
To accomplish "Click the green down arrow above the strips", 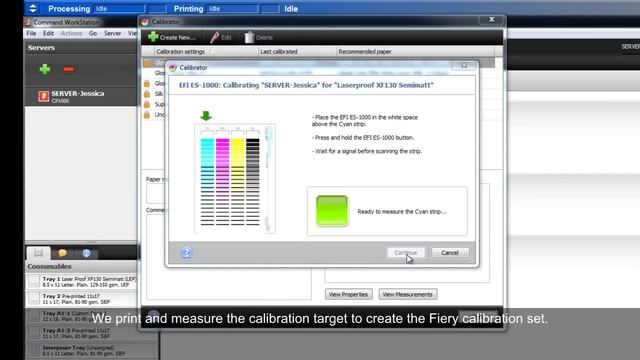I will 206,116.
